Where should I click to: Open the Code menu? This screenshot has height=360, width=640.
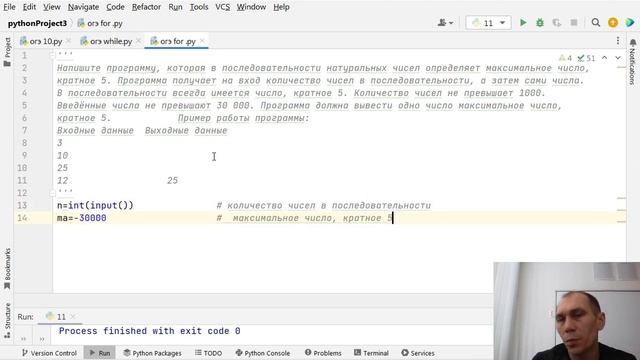pos(115,7)
